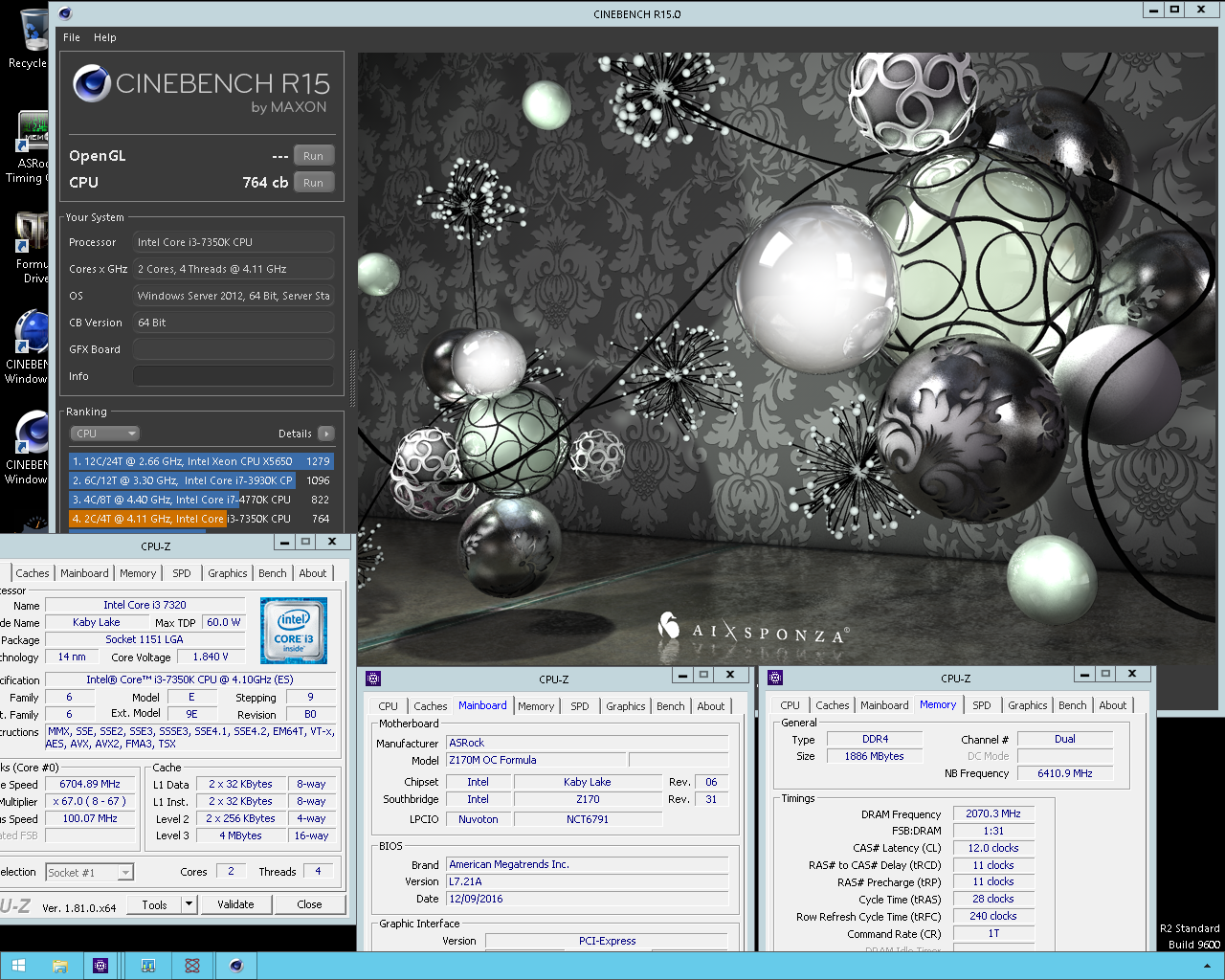Open the CPU ranking type dropdown
Screen dimensions: 1225x980
point(105,434)
